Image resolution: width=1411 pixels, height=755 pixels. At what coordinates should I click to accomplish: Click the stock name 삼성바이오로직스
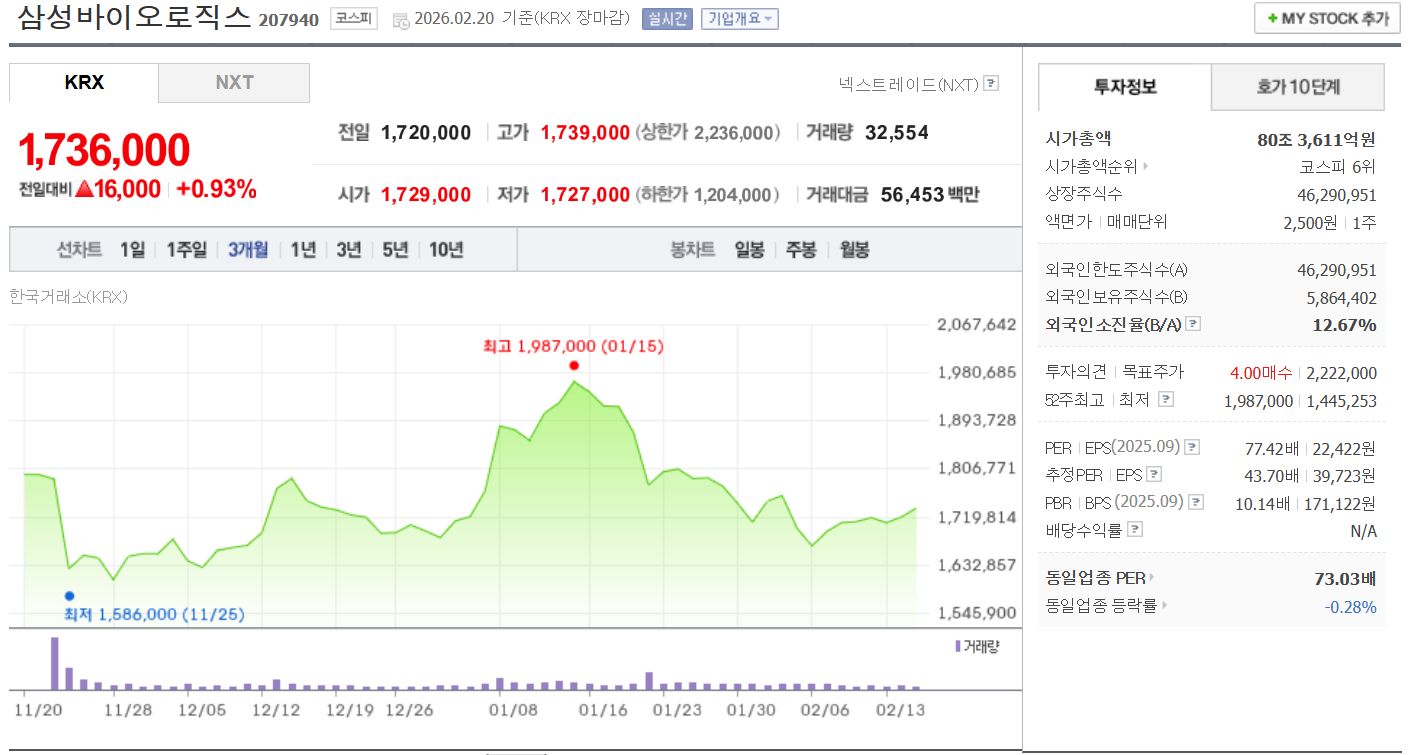pos(134,18)
